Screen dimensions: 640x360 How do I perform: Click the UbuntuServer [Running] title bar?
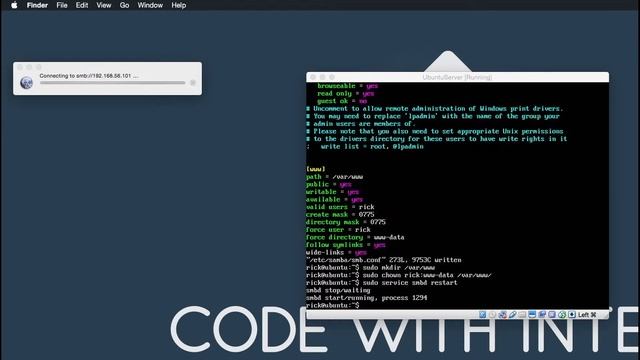pyautogui.click(x=457, y=77)
